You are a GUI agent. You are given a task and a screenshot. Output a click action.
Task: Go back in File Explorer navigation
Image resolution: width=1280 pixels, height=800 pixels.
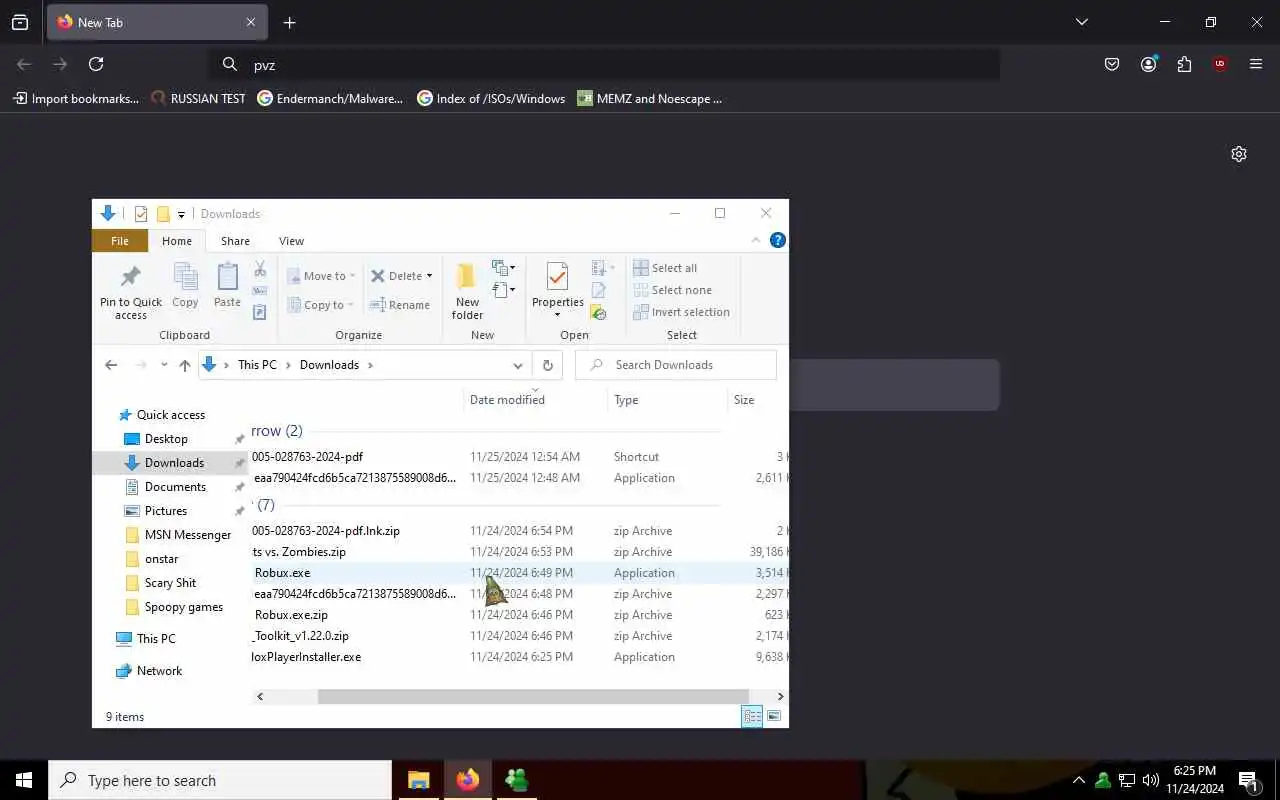click(x=111, y=365)
